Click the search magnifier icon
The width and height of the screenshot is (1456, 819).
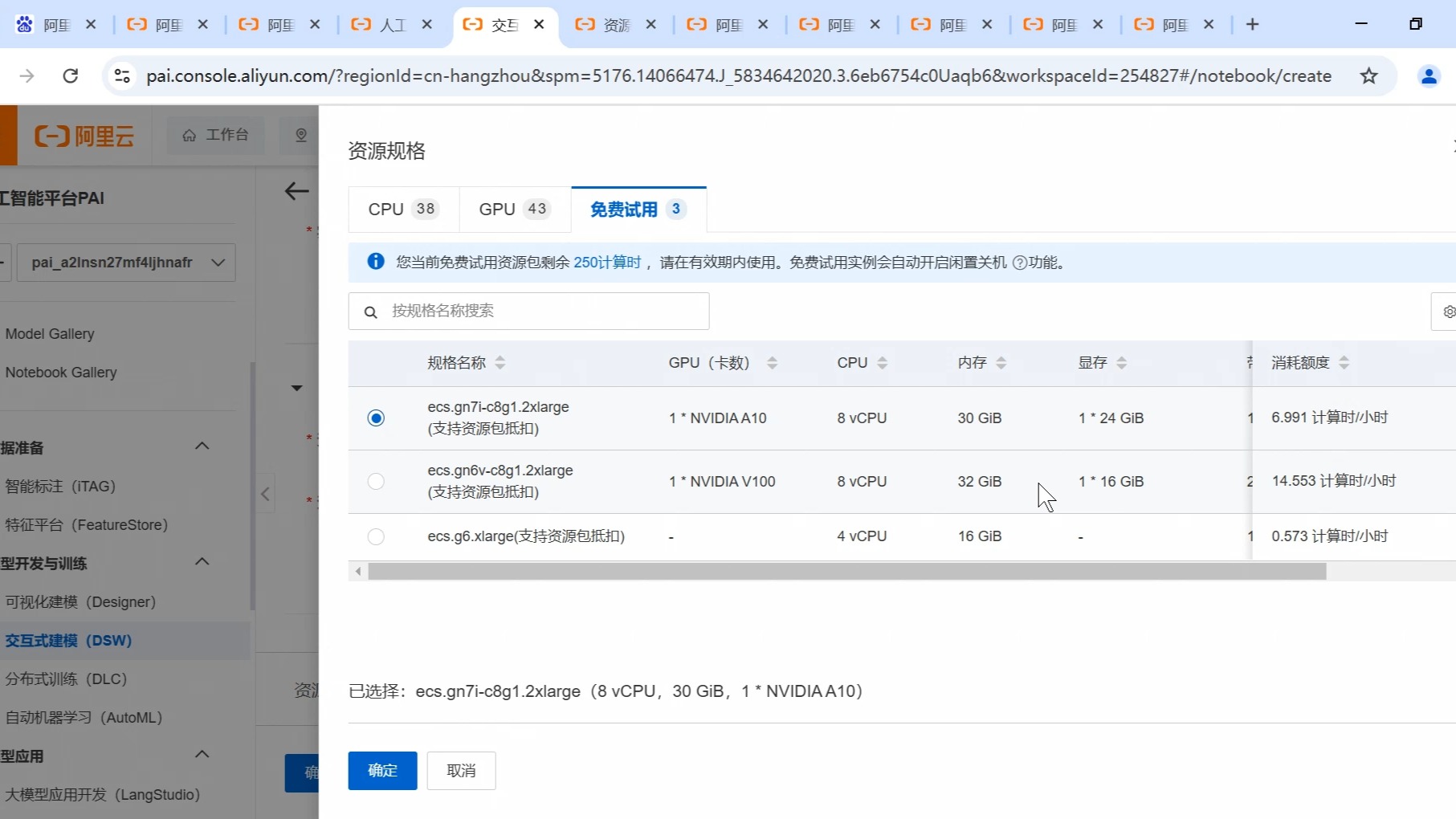[370, 312]
